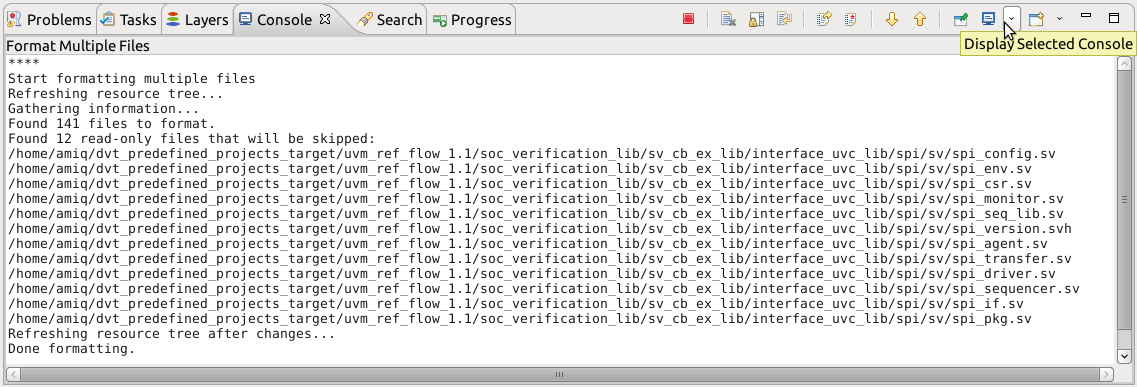Switch to the Layers tab
The image size is (1137, 387).
[197, 20]
